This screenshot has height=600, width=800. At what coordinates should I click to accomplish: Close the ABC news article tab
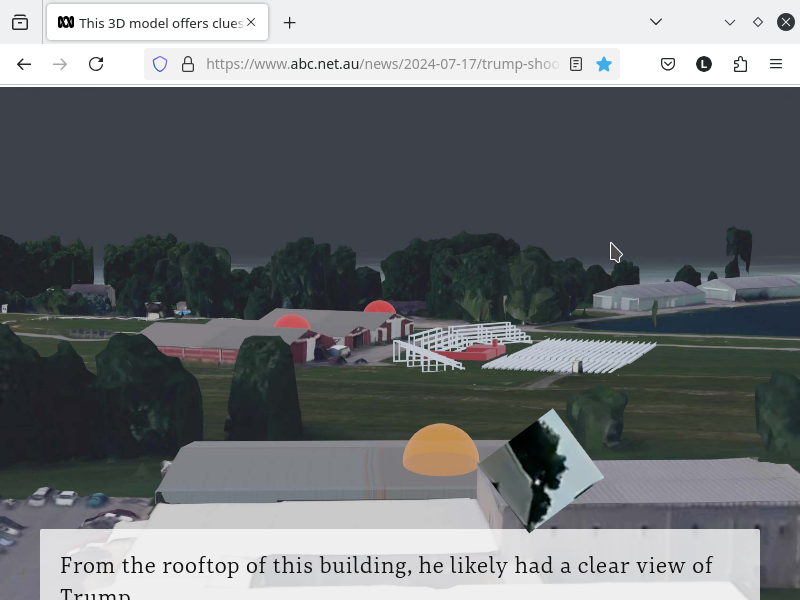pyautogui.click(x=251, y=22)
